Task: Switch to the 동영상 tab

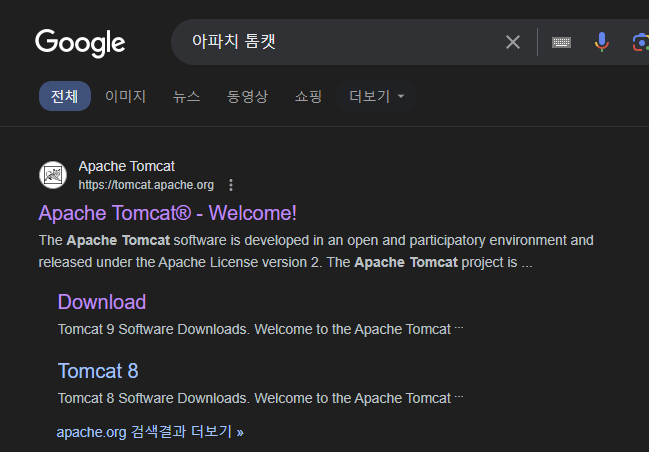Action: pos(247,96)
